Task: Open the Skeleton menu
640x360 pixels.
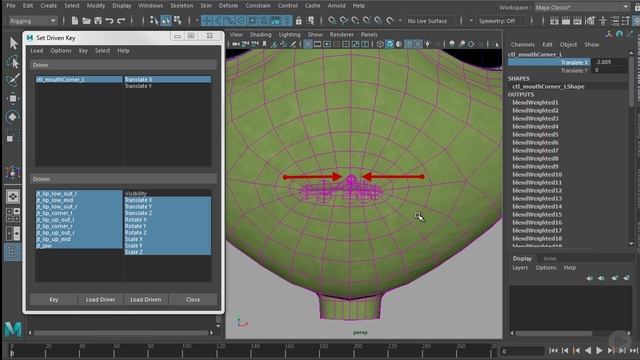Action: pyautogui.click(x=182, y=6)
